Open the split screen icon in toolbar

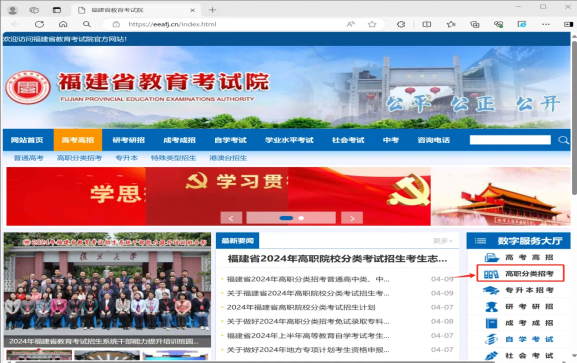click(x=426, y=24)
